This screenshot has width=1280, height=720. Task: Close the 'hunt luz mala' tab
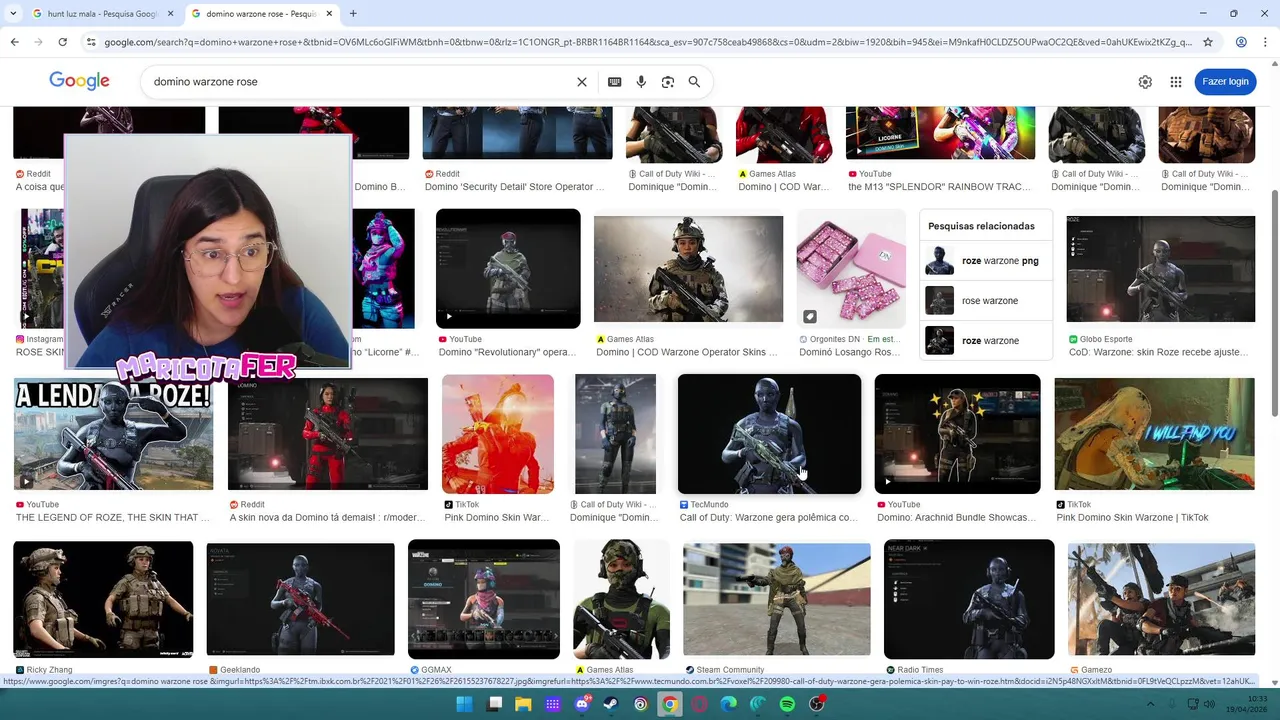pos(170,14)
